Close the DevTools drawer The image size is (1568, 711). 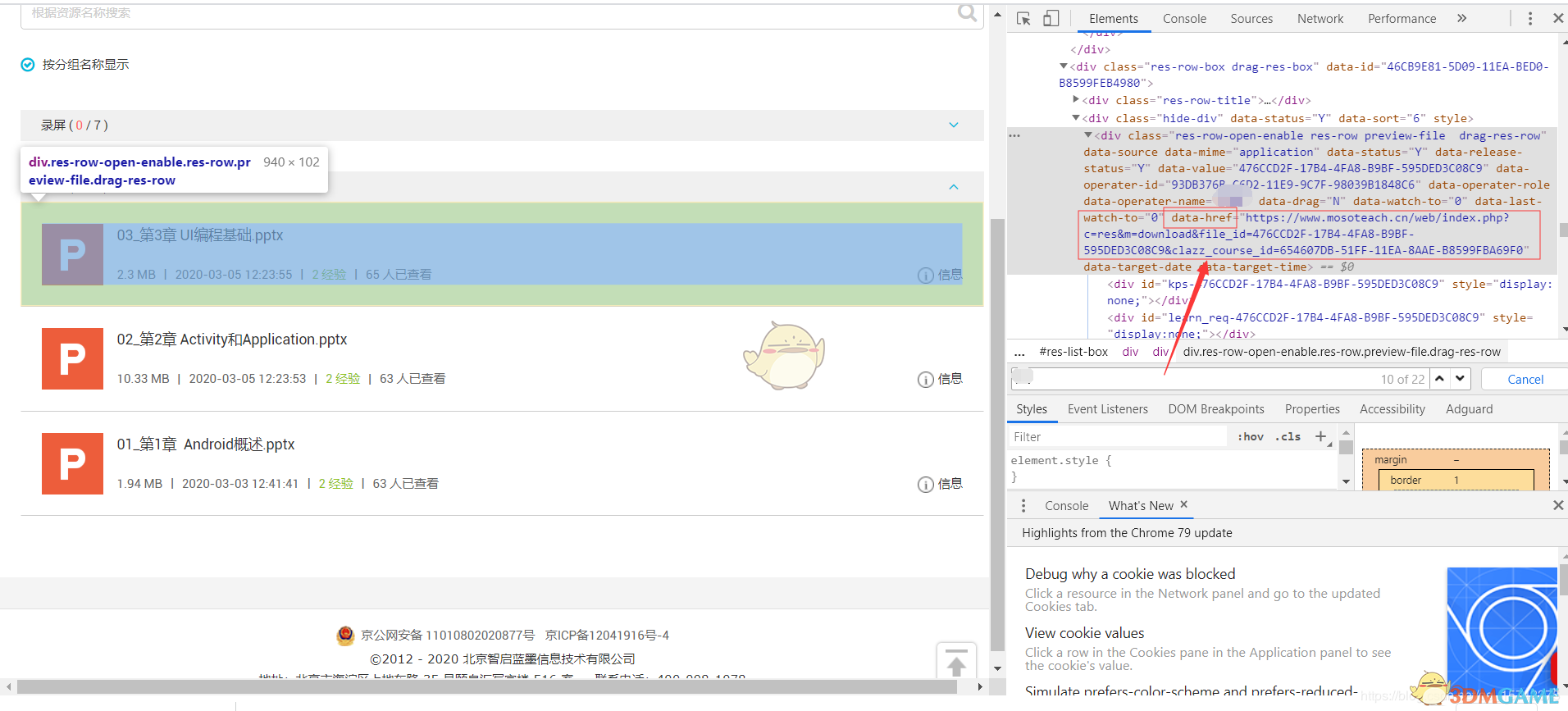point(1557,506)
